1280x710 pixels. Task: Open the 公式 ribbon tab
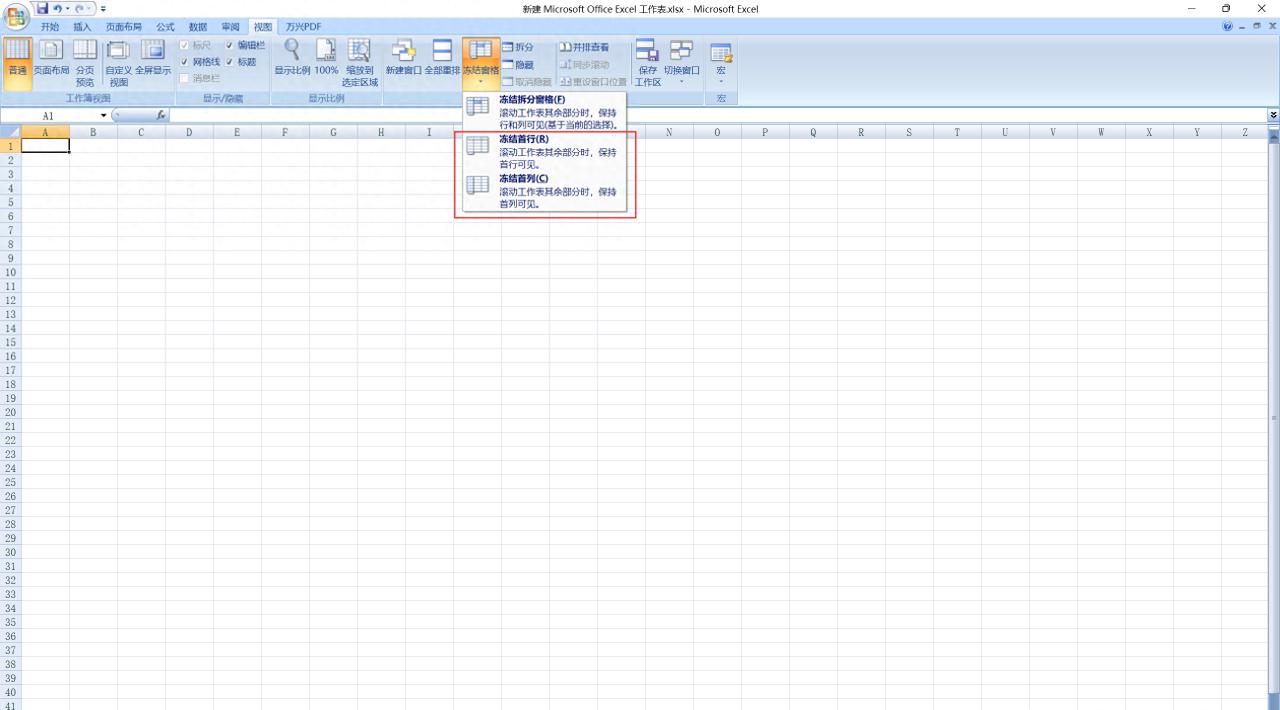click(x=165, y=27)
